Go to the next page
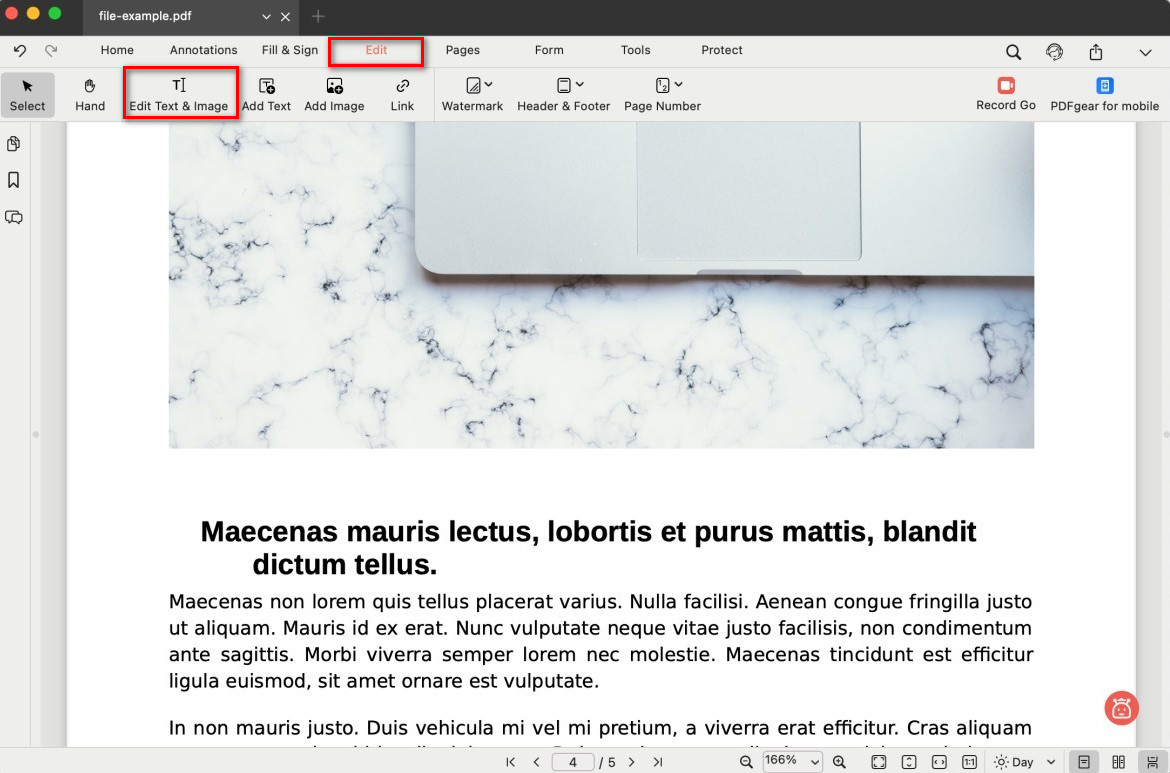 [x=631, y=762]
